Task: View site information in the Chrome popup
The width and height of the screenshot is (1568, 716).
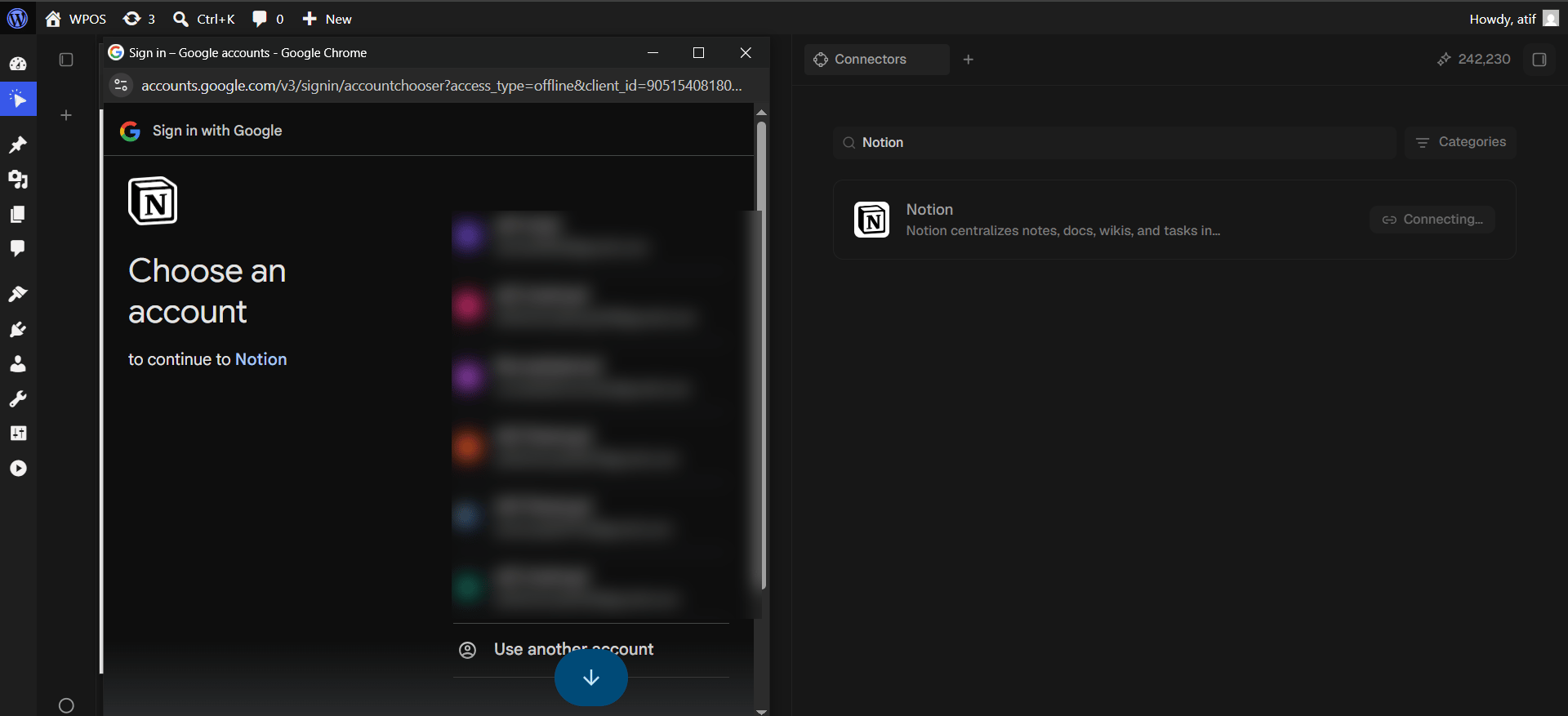Action: 121,85
